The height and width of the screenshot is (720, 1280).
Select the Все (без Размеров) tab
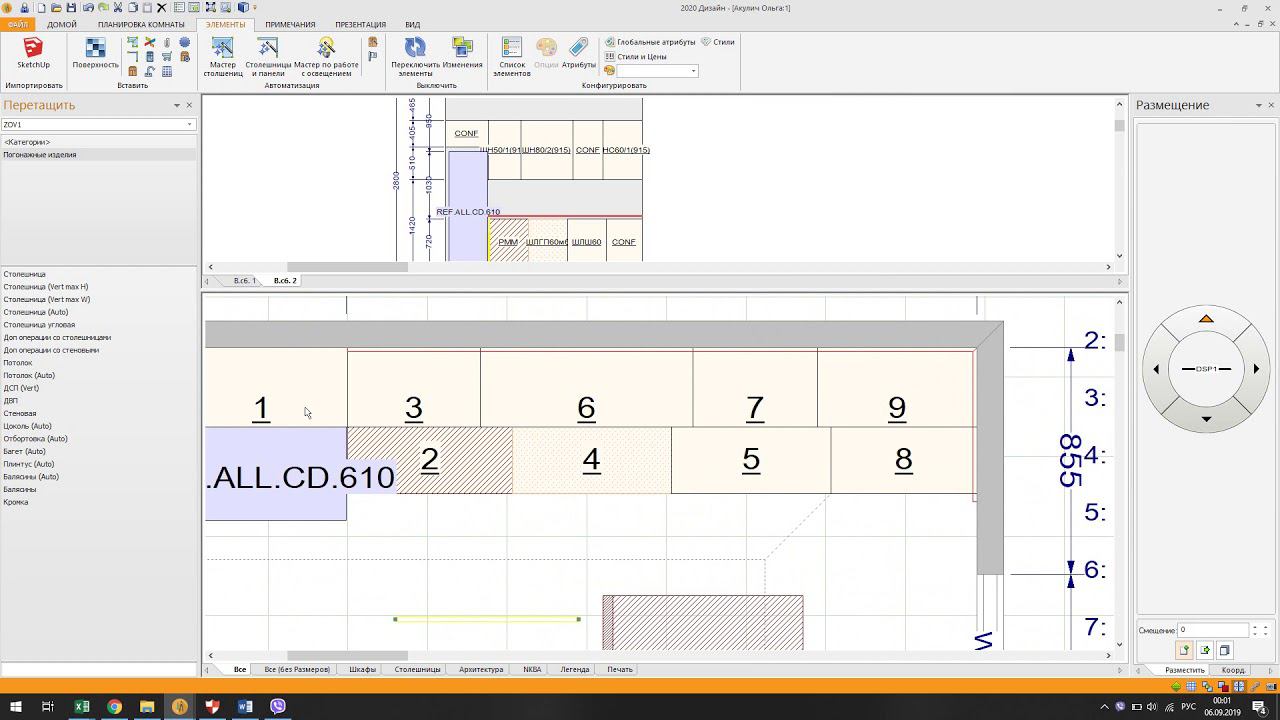(x=297, y=669)
